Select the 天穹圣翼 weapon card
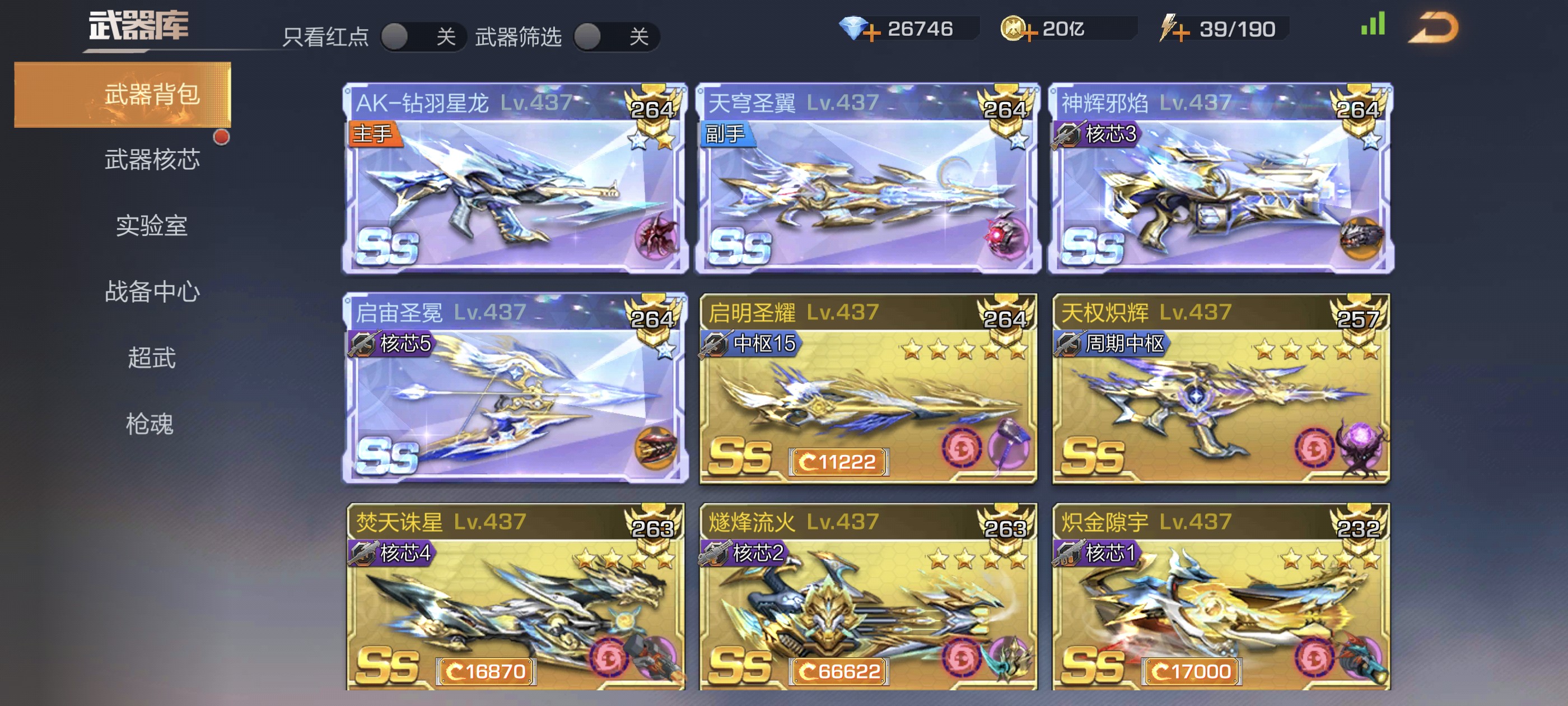Image resolution: width=1568 pixels, height=706 pixels. coord(867,178)
